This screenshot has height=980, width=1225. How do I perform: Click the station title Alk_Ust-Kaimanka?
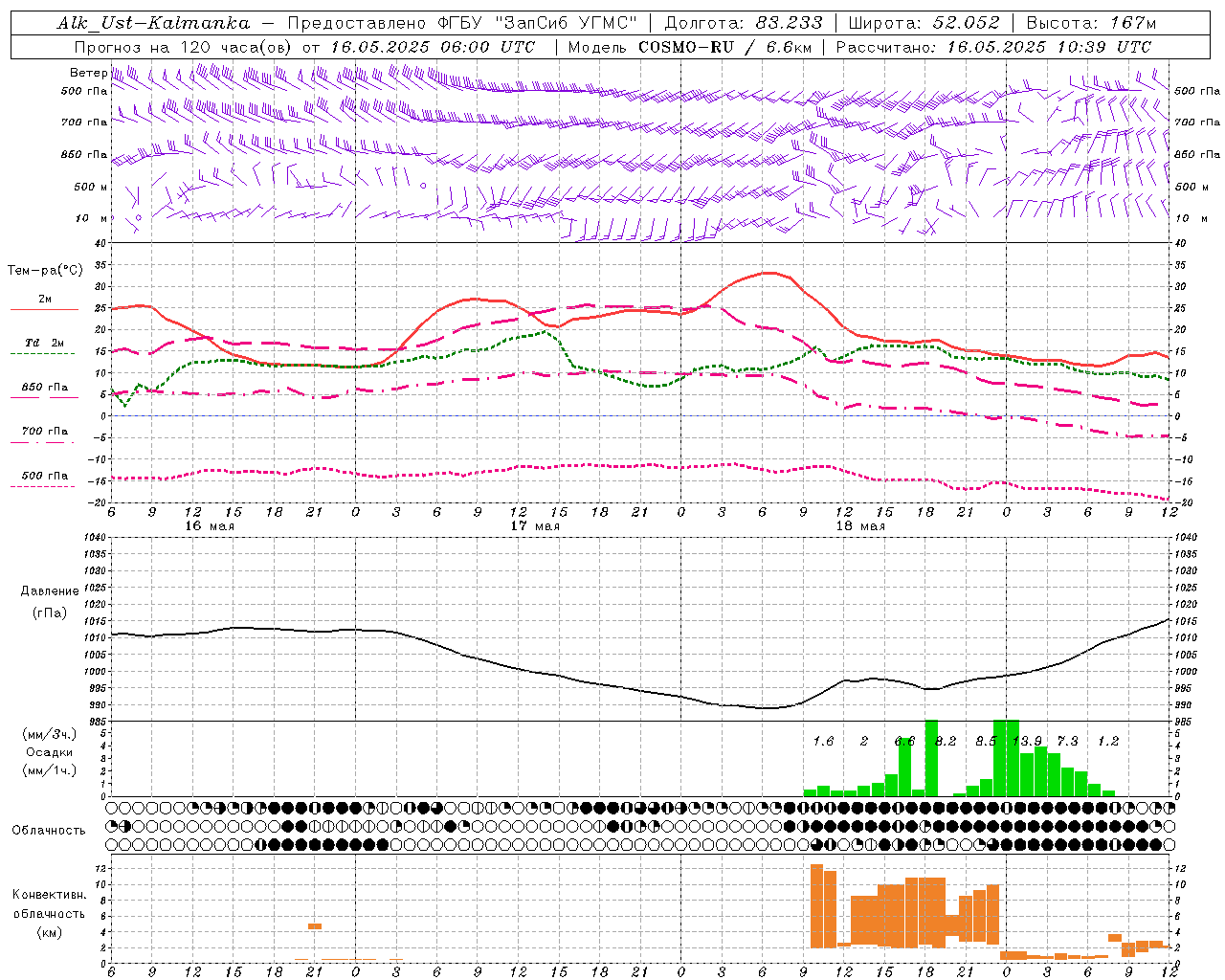(x=153, y=23)
